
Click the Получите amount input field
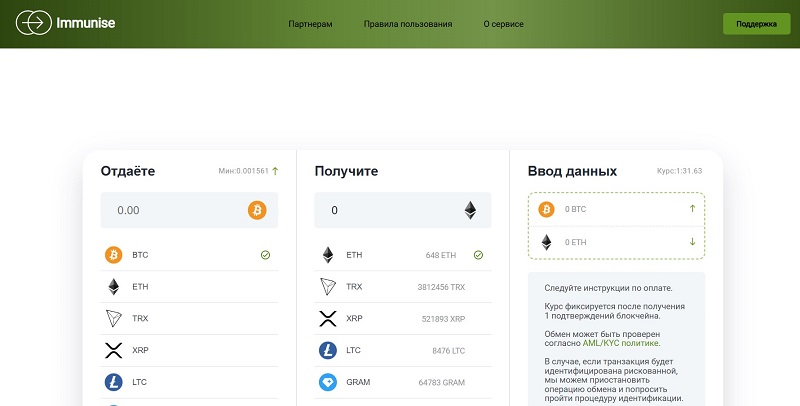pyautogui.click(x=403, y=210)
